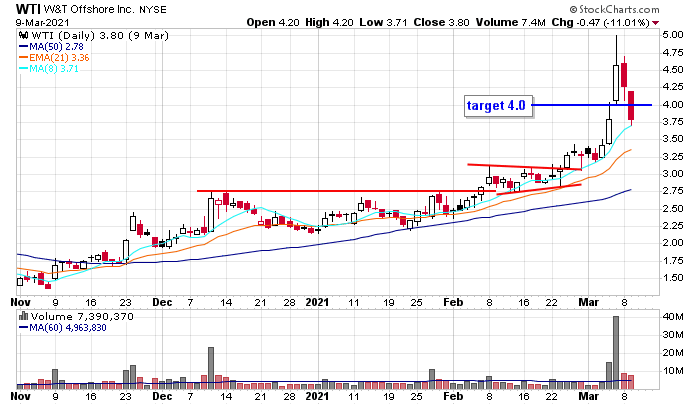Click the 1.50 price axis label
The image size is (700, 405).
[x=673, y=278]
